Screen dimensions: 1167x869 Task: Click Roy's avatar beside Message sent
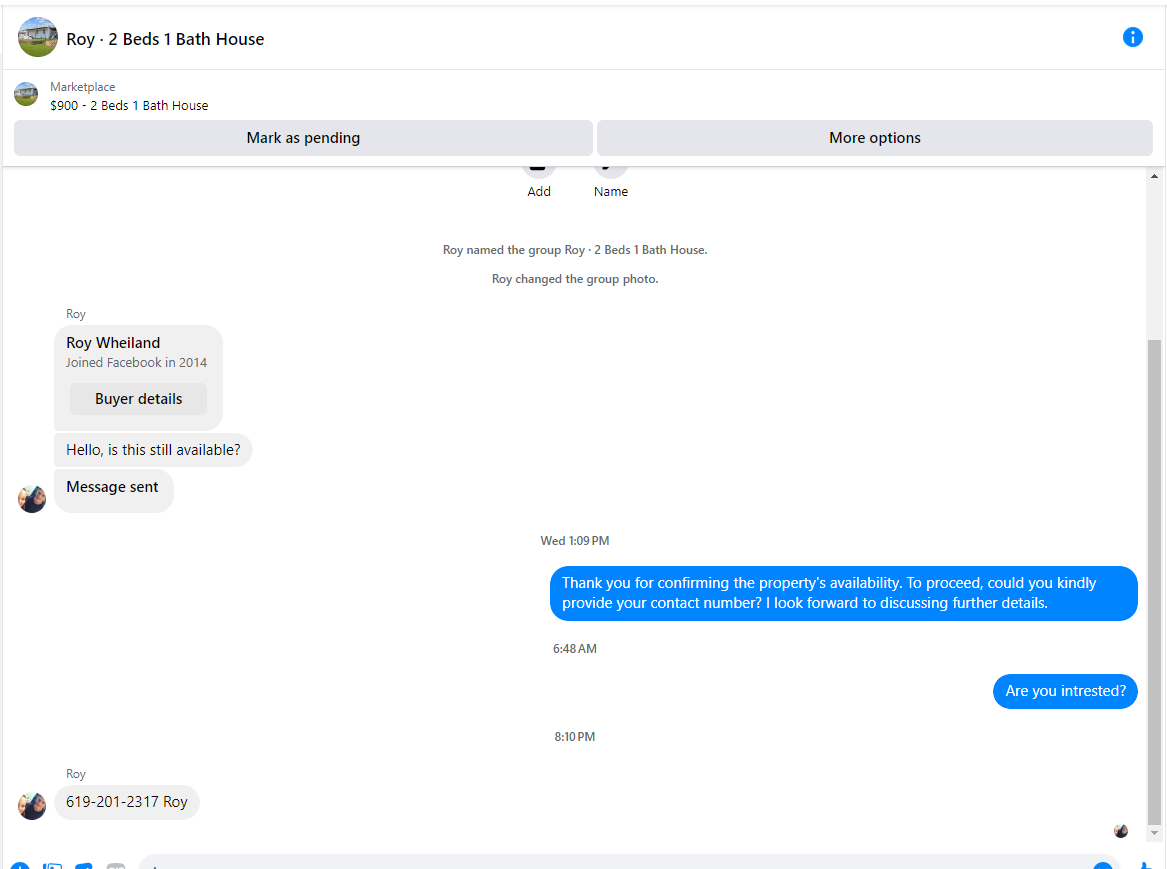32,498
